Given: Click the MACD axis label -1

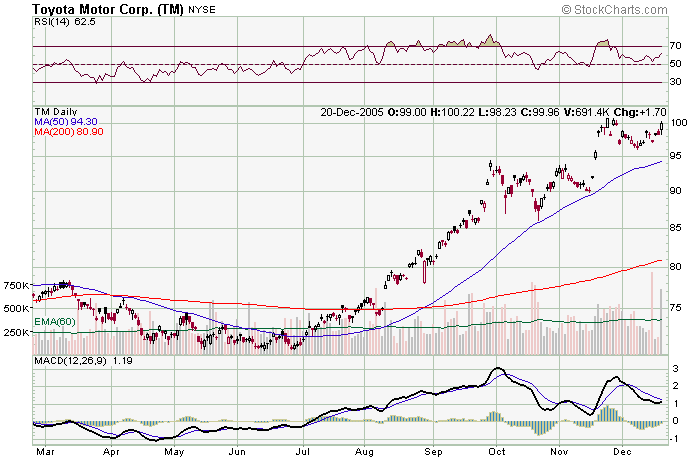Looking at the screenshot, I should pos(674,439).
